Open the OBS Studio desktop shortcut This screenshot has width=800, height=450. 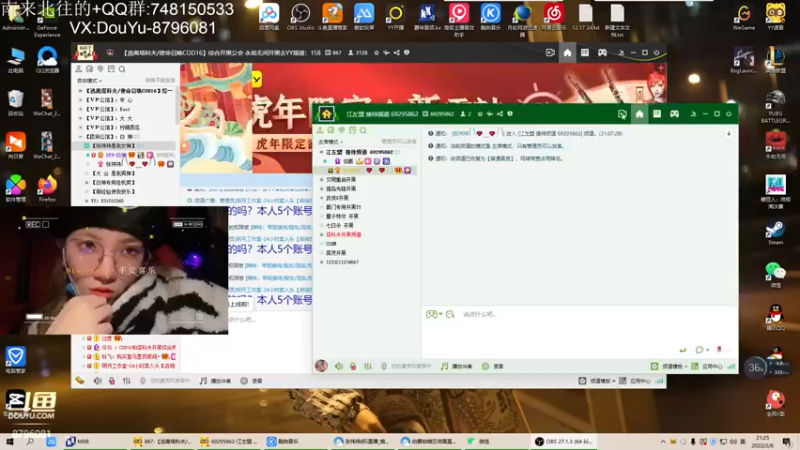click(x=301, y=17)
